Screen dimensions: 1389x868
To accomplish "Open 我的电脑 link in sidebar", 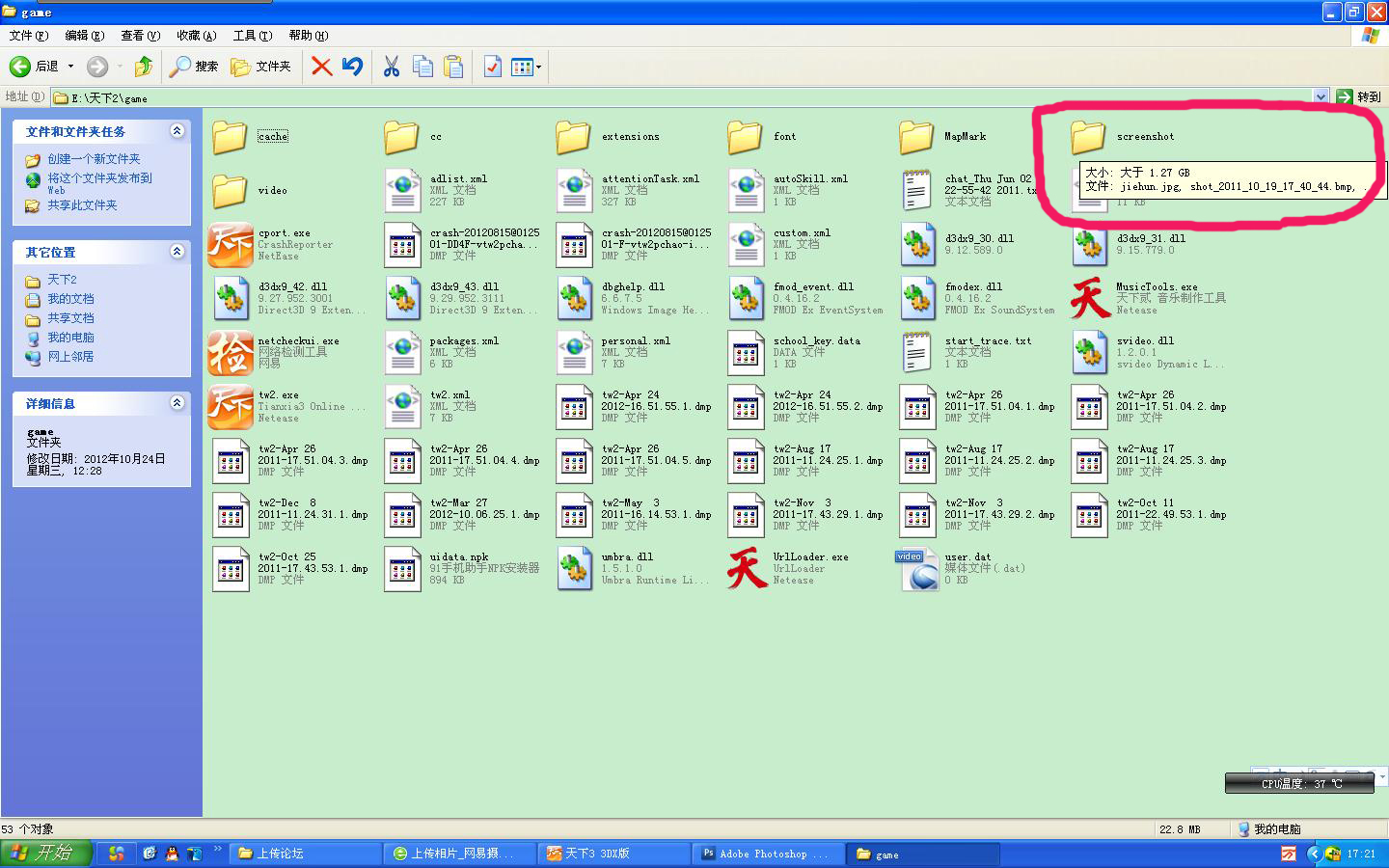I will [70, 338].
